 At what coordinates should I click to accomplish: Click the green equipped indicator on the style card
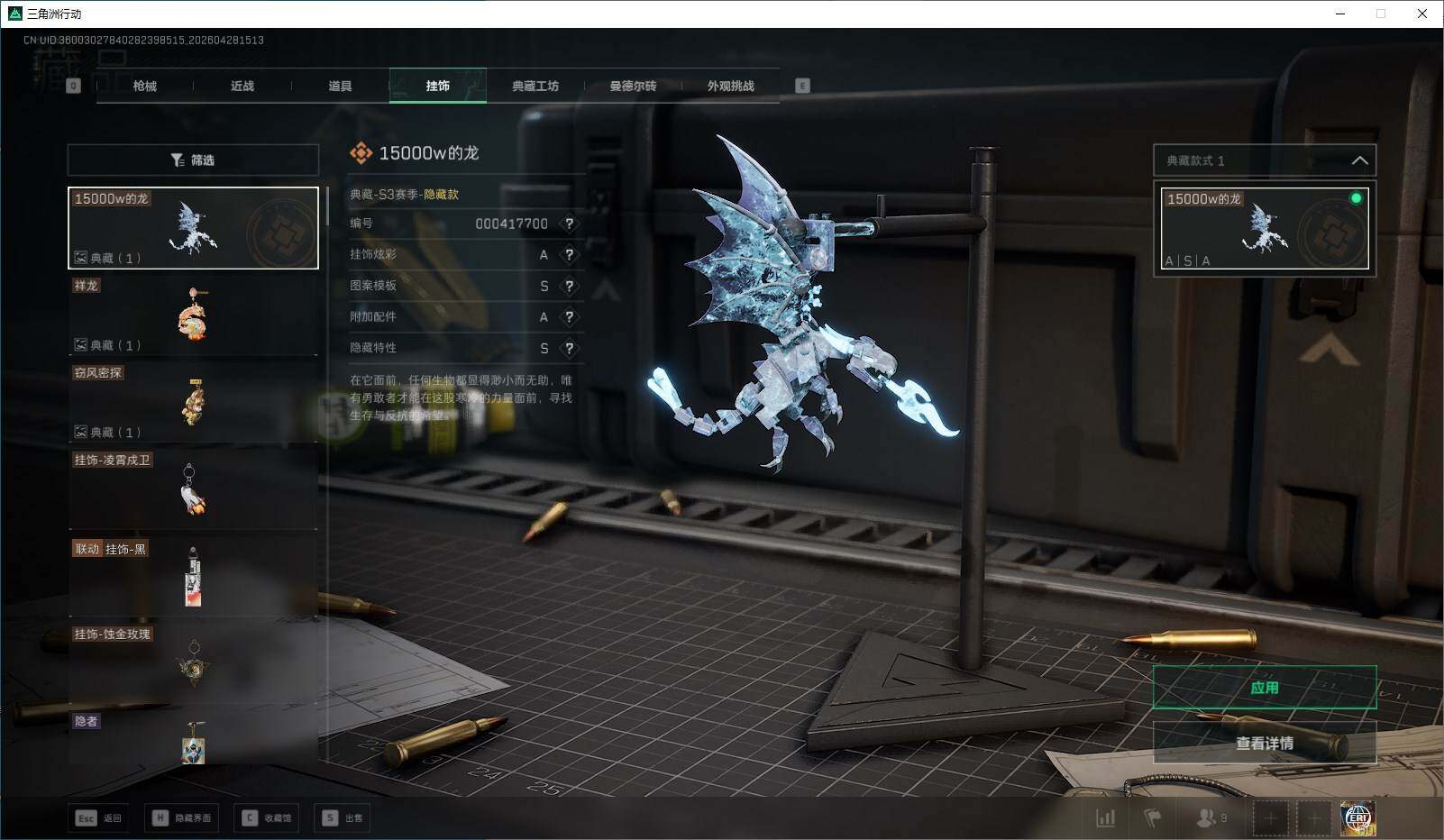click(1356, 198)
